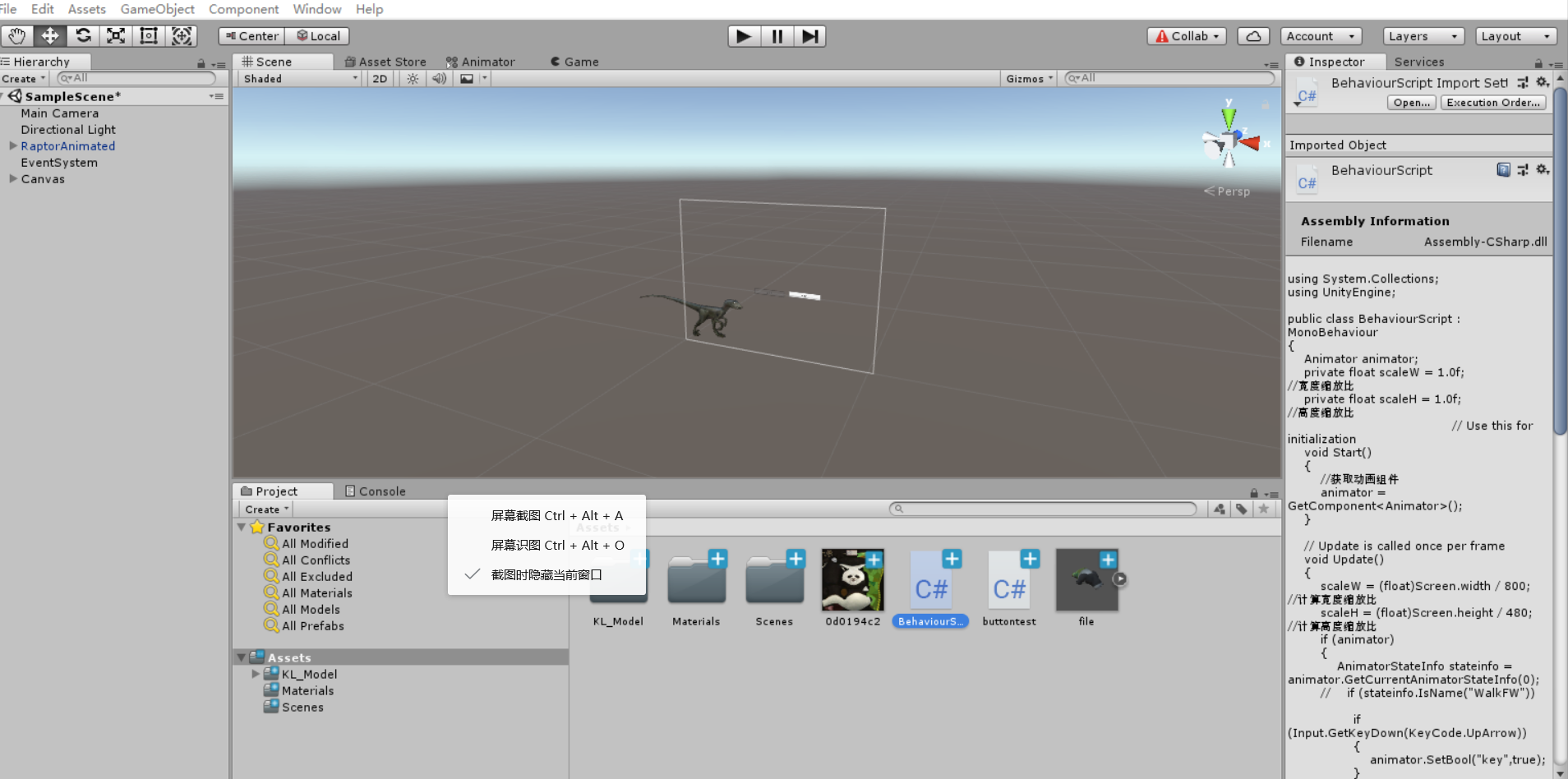Click the Project panel search field

click(x=1044, y=509)
